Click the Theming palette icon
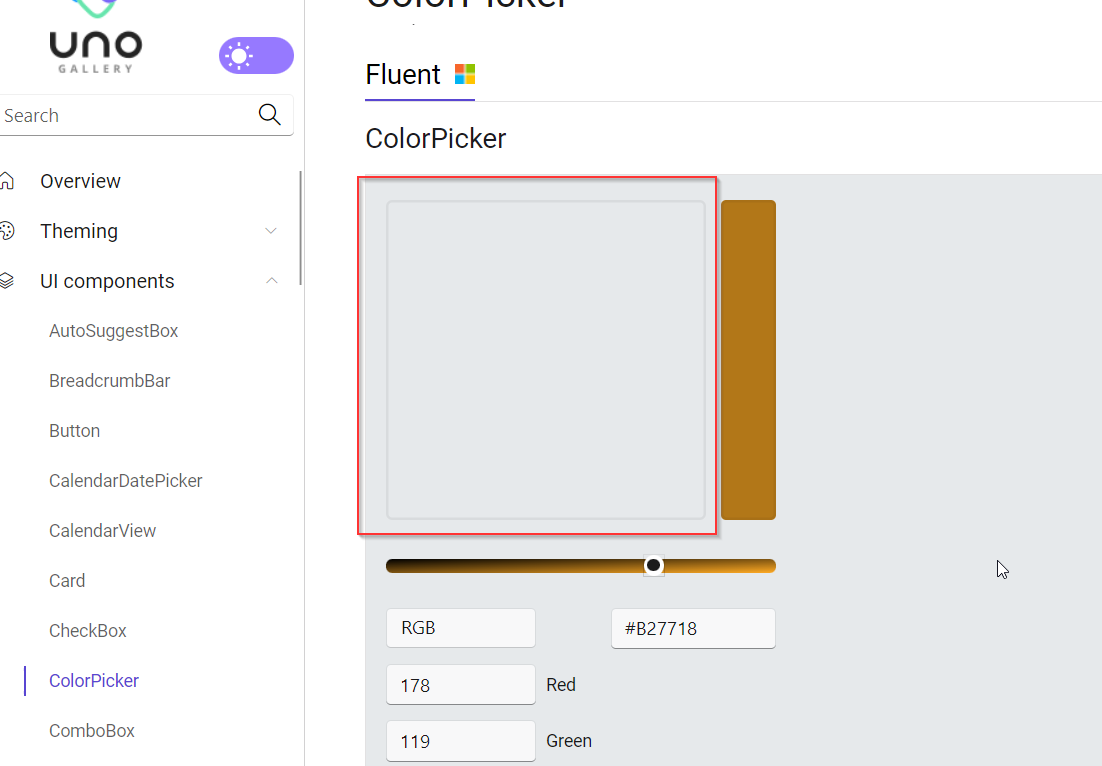Screen dimensions: 1102x766 [10, 230]
